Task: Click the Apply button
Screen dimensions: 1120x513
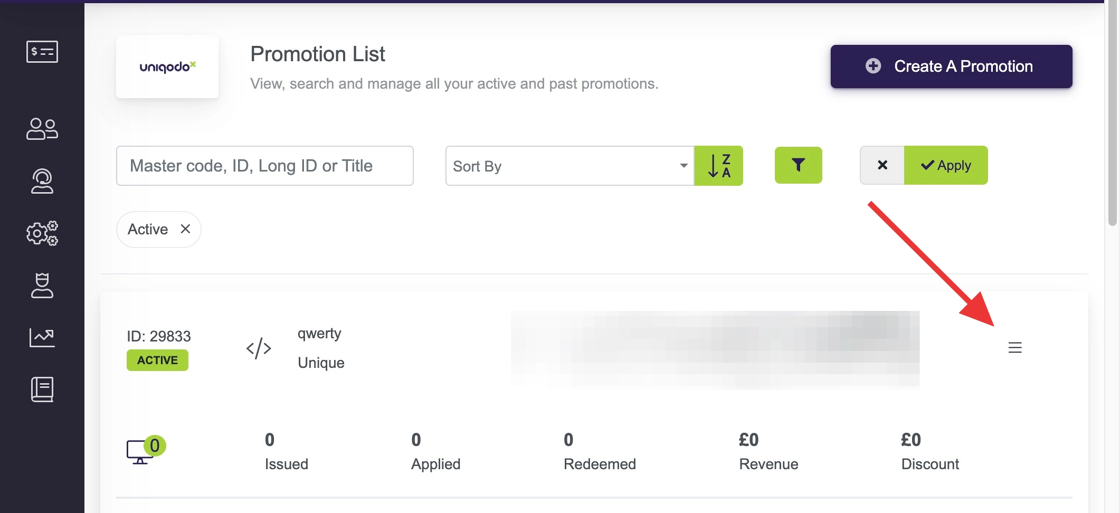Action: tap(946, 166)
